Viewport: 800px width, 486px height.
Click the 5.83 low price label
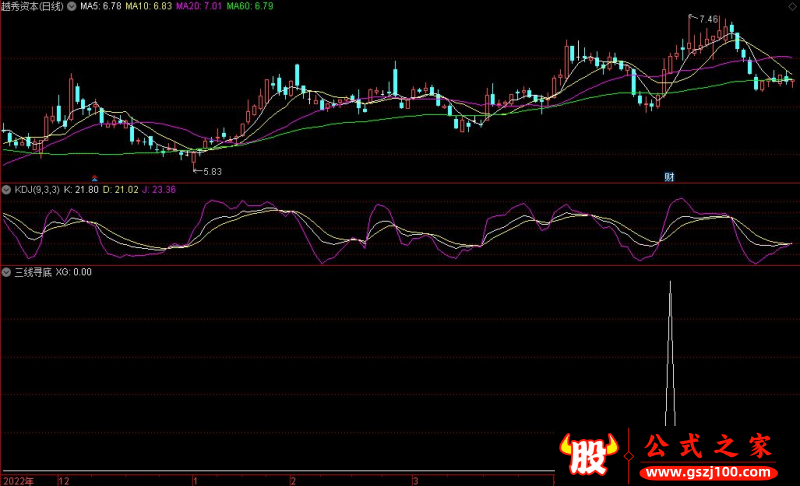click(x=211, y=172)
